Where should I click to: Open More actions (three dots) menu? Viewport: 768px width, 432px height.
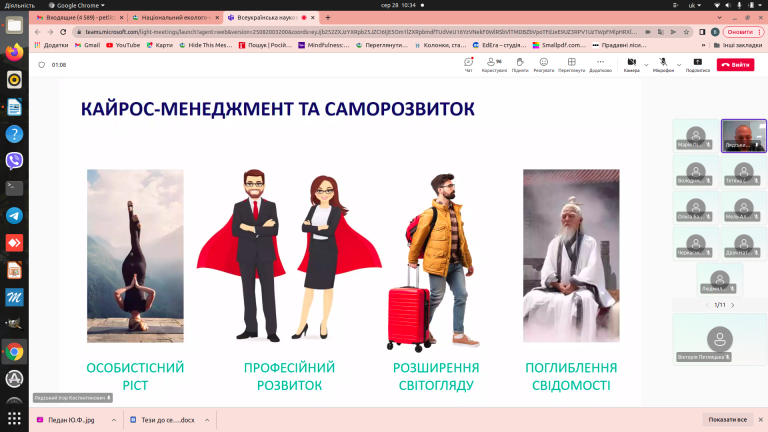coord(600,64)
